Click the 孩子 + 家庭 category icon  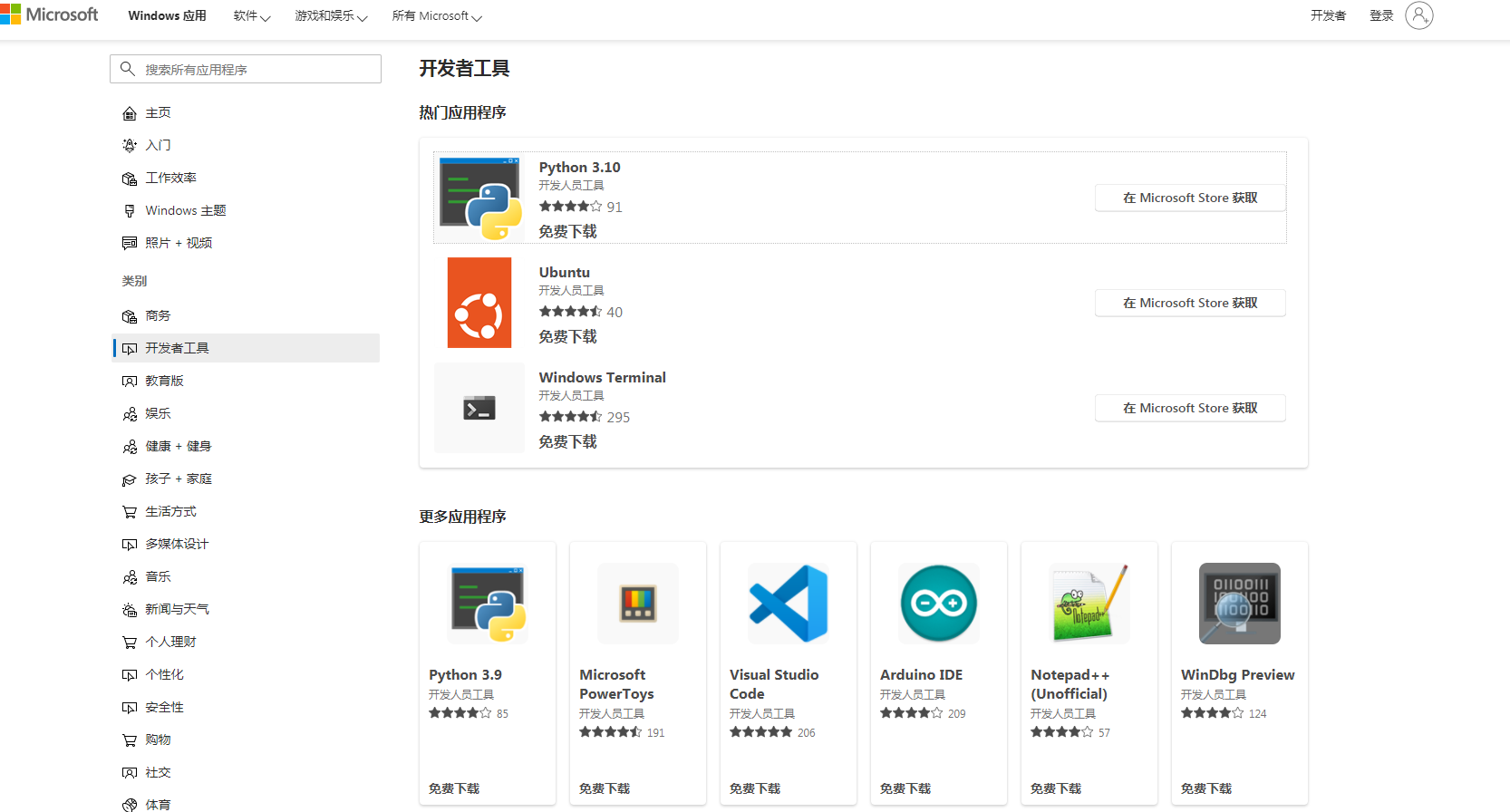(x=130, y=479)
